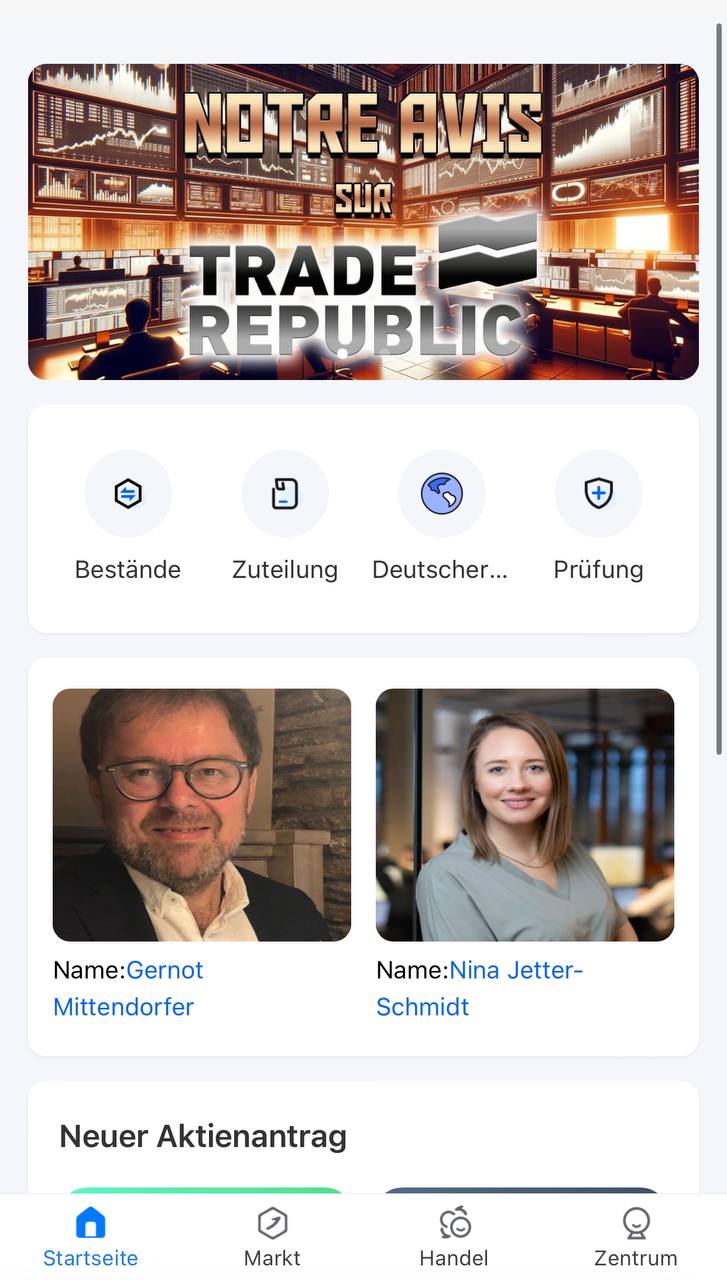Open the Prüfung shield icon
This screenshot has height=1280, width=727.
coord(598,494)
